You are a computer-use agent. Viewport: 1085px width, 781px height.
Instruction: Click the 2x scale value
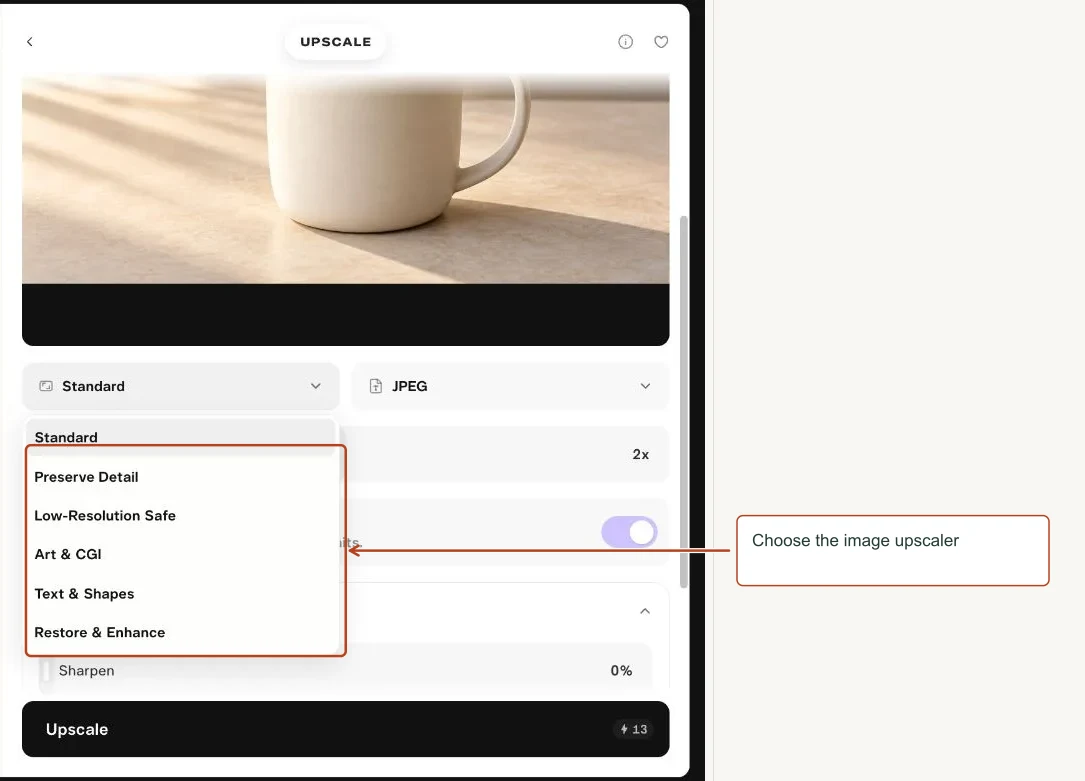[640, 454]
